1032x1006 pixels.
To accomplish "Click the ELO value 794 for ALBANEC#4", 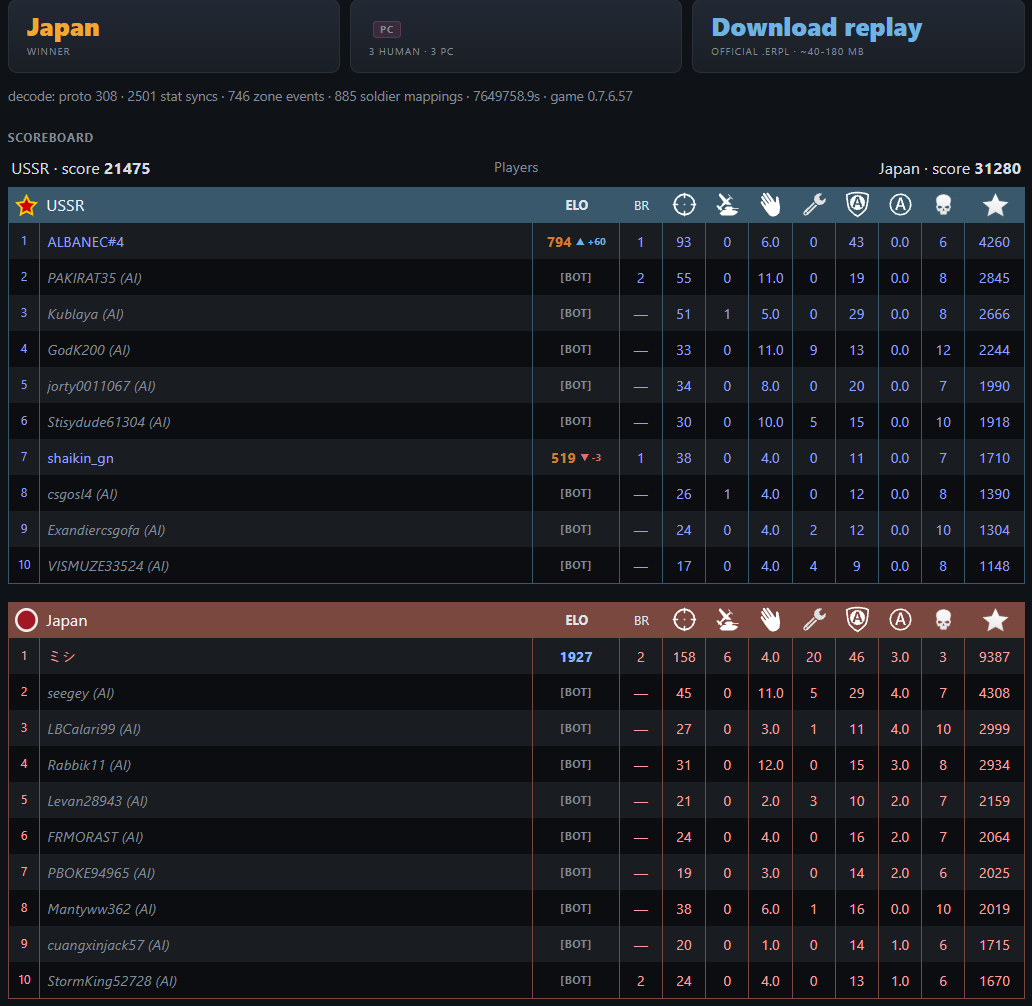I will click(x=559, y=242).
